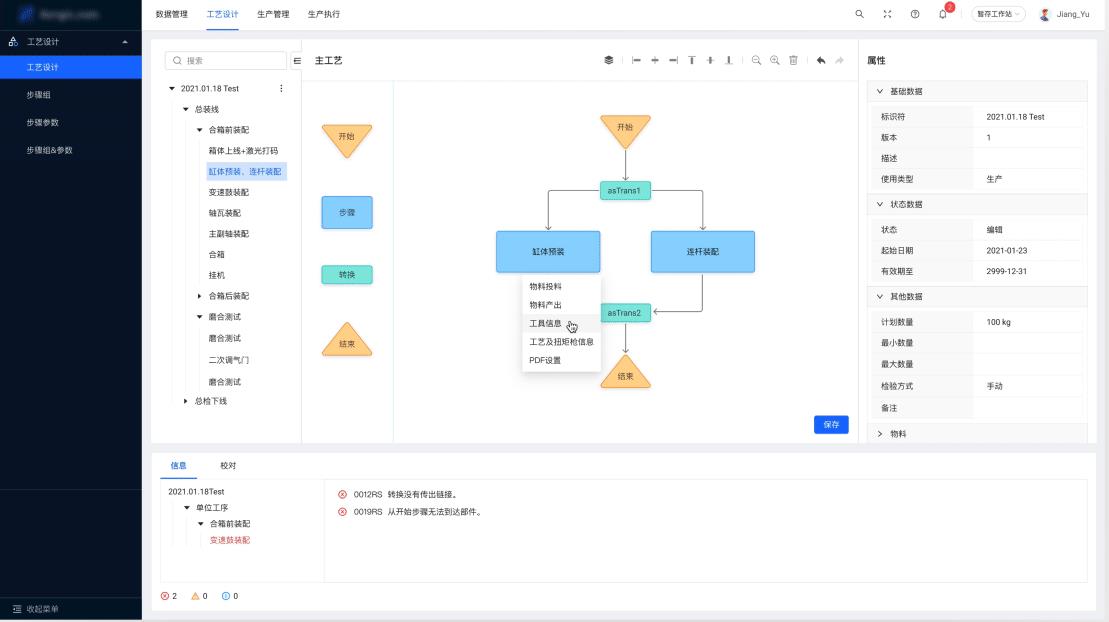Switch to the 校对 tab
The image size is (1109, 622).
pyautogui.click(x=228, y=466)
